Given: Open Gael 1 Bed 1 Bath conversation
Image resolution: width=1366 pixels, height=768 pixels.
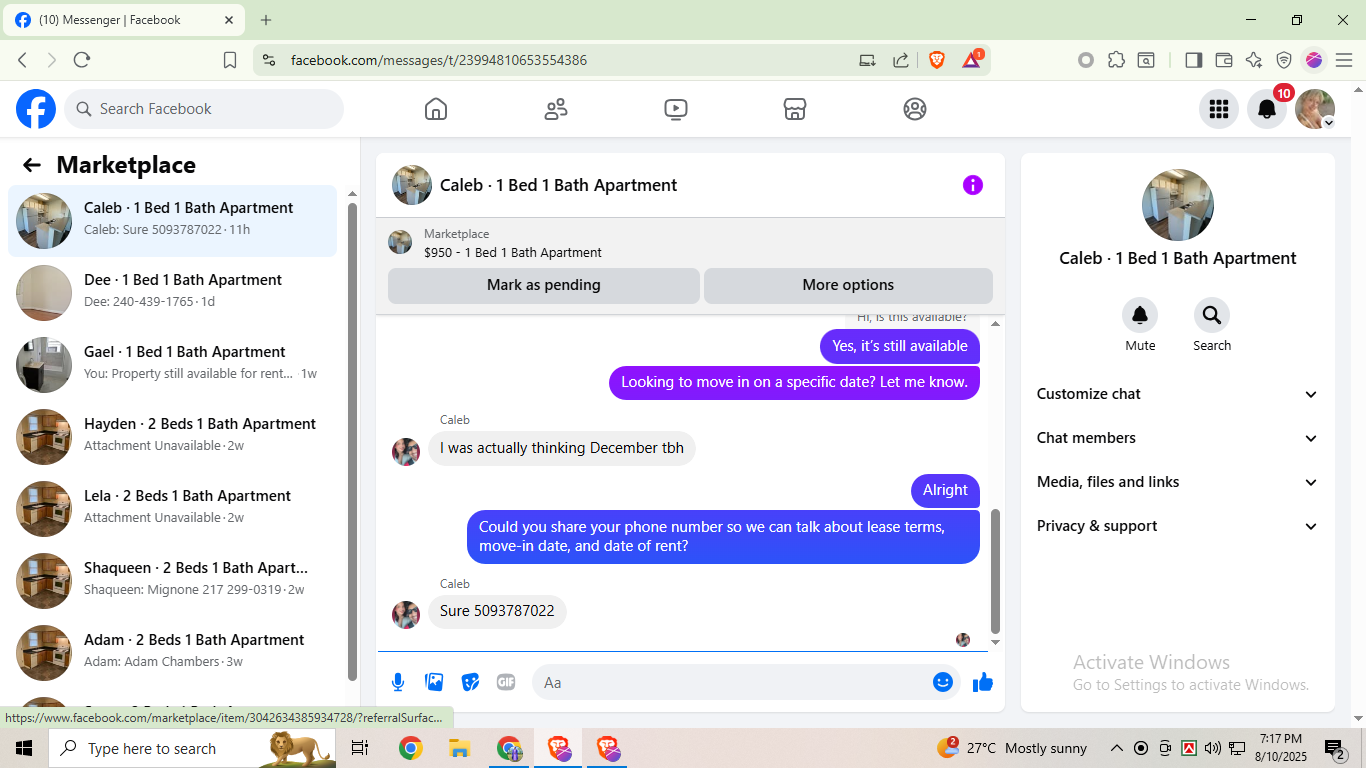Looking at the screenshot, I should 172,365.
